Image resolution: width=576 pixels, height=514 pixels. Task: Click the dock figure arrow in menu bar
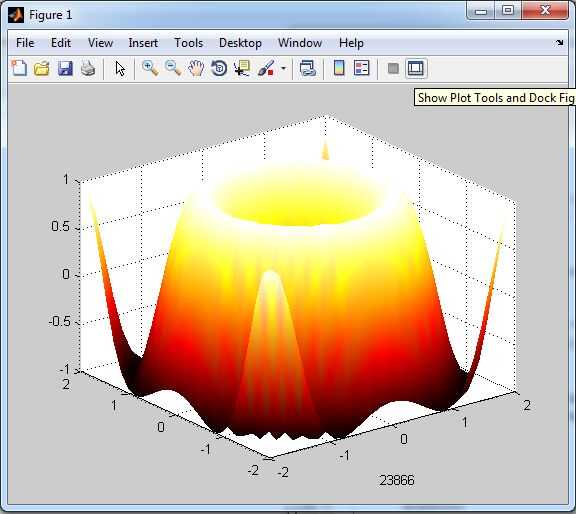click(559, 43)
